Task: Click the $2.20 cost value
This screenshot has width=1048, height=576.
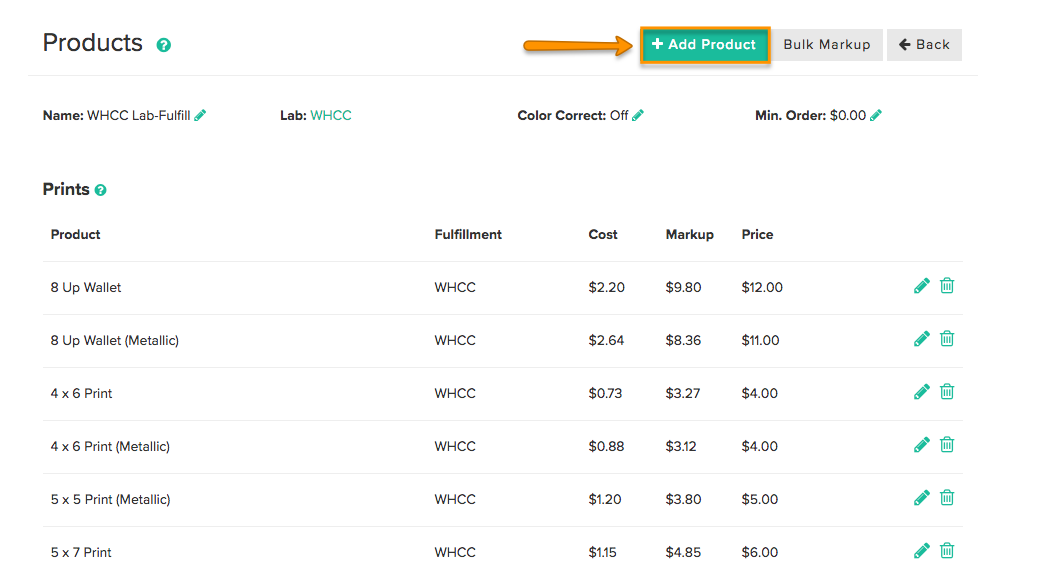Action: pyautogui.click(x=606, y=287)
